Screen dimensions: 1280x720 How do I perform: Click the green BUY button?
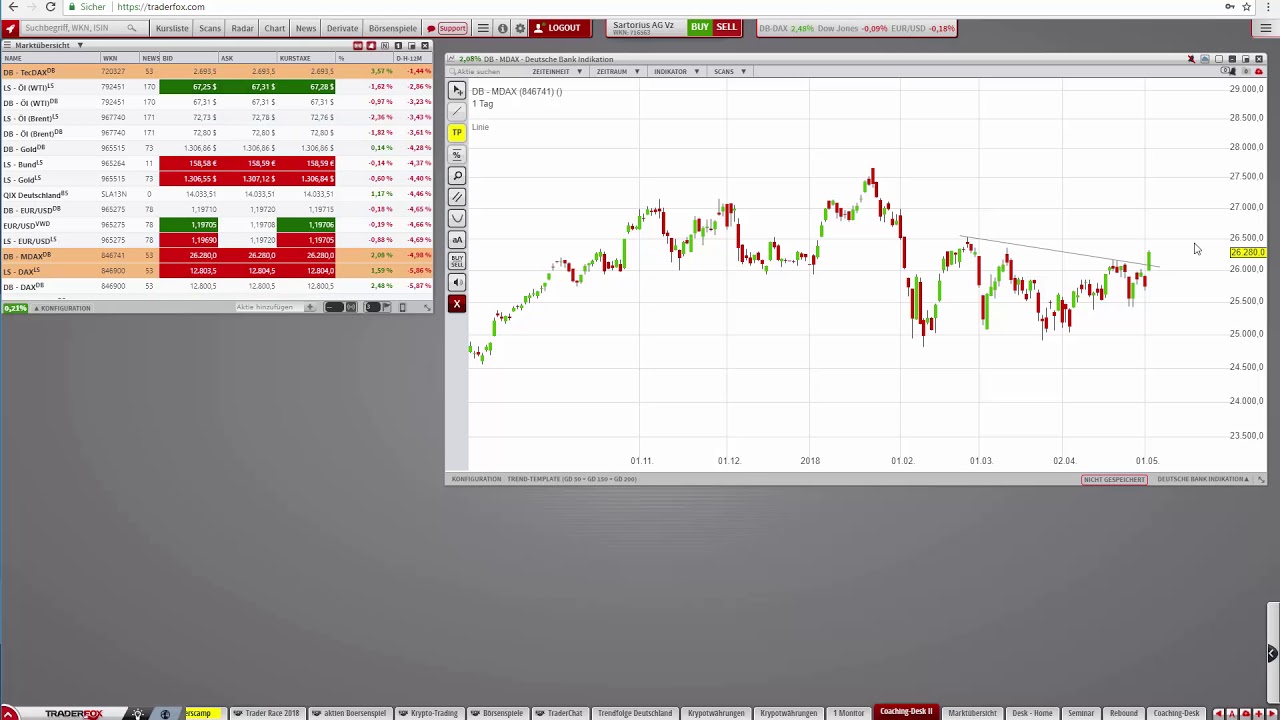(699, 27)
